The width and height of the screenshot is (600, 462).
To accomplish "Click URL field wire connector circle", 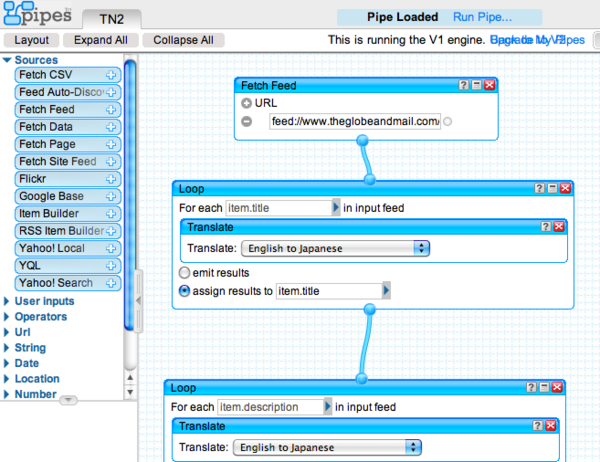I will tap(447, 122).
